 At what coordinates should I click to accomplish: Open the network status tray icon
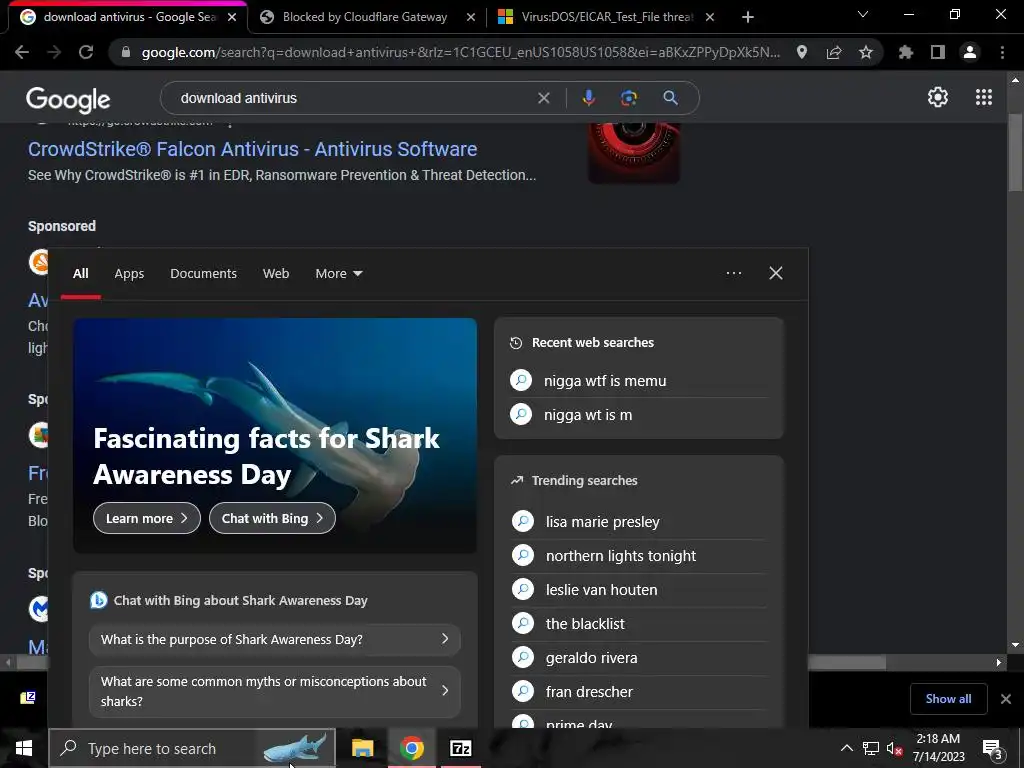coord(871,748)
